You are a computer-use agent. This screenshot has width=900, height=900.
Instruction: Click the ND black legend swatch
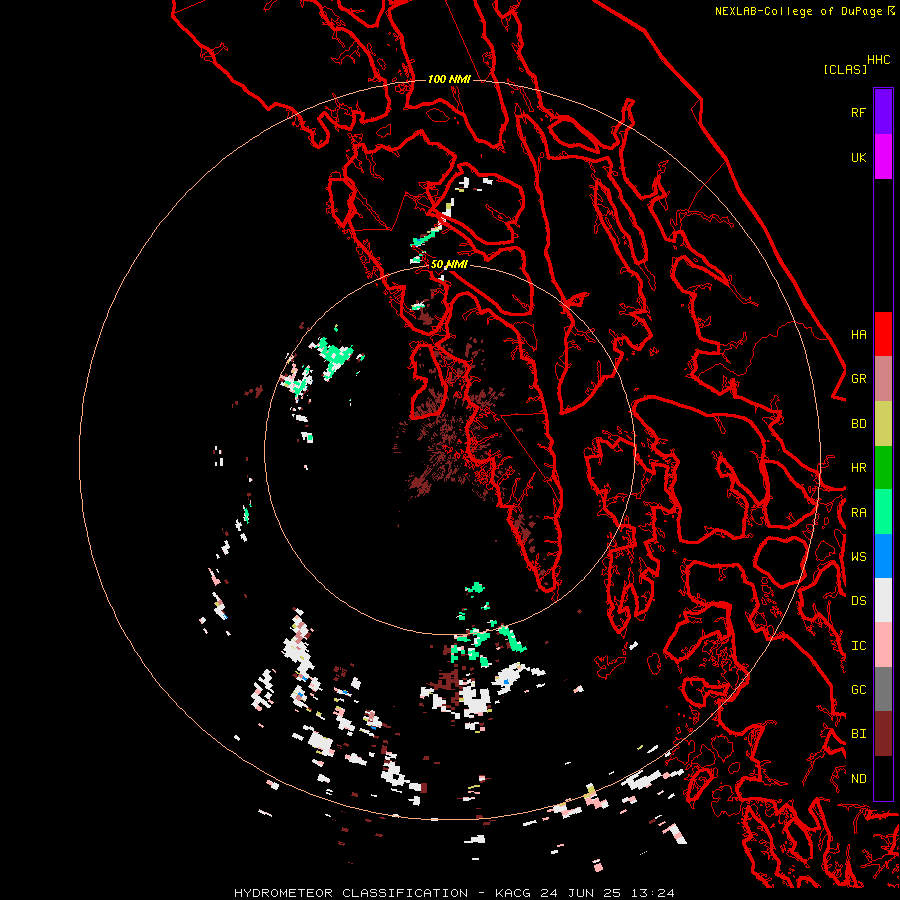pyautogui.click(x=883, y=778)
